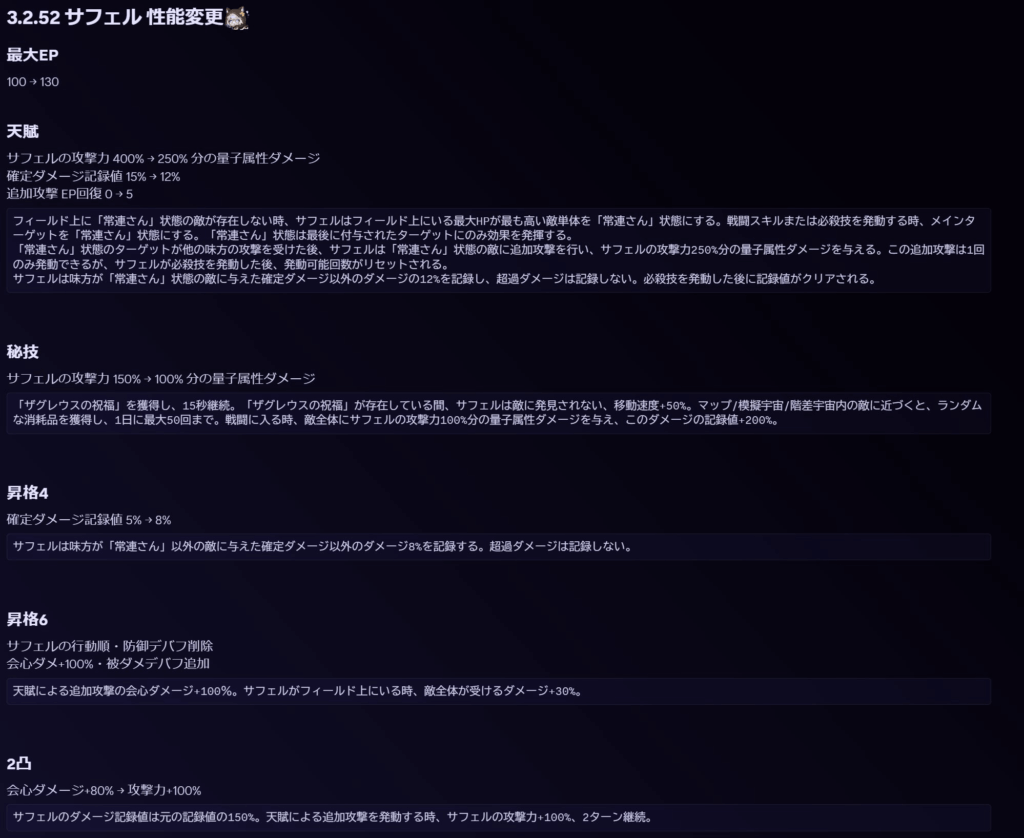
Task: Select the 秘技 section heading
Action: [22, 351]
